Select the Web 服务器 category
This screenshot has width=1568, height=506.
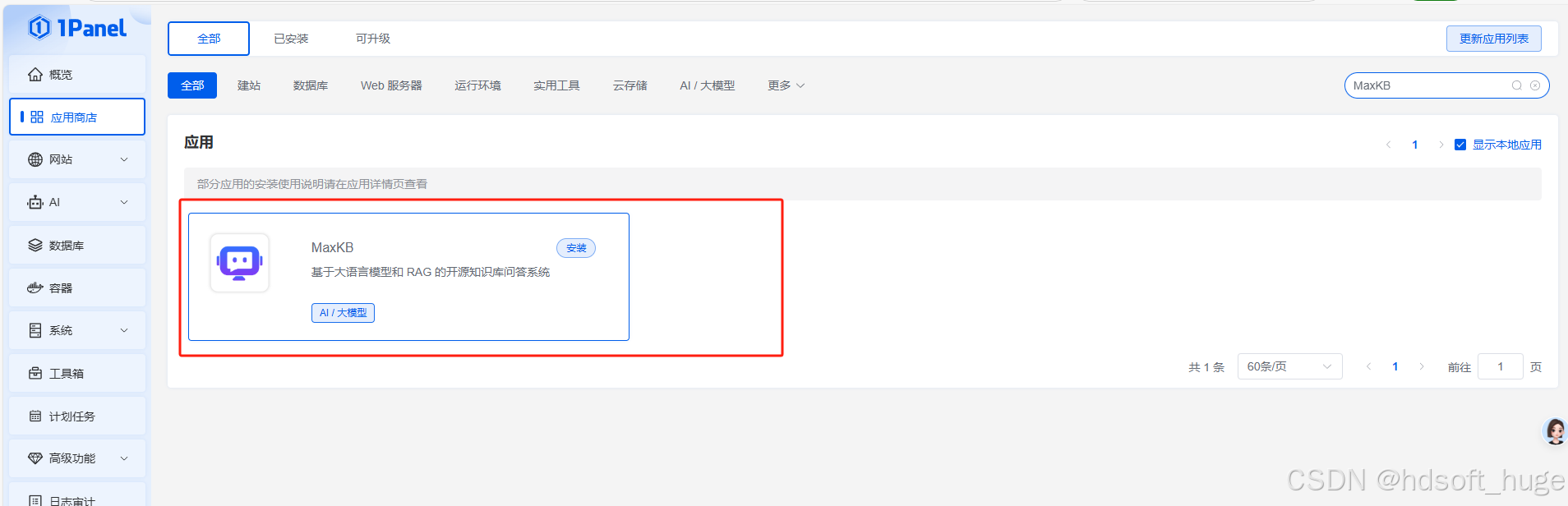(x=391, y=85)
